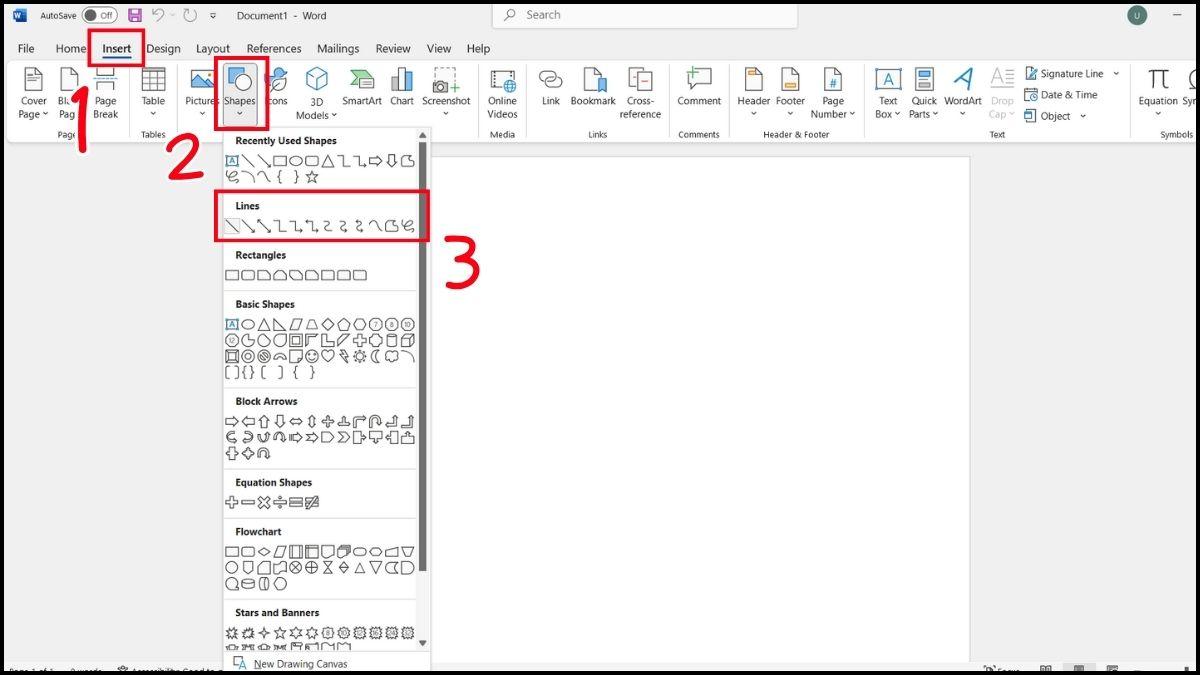Click the Chart icon in ribbon
Viewport: 1200px width, 675px height.
402,88
